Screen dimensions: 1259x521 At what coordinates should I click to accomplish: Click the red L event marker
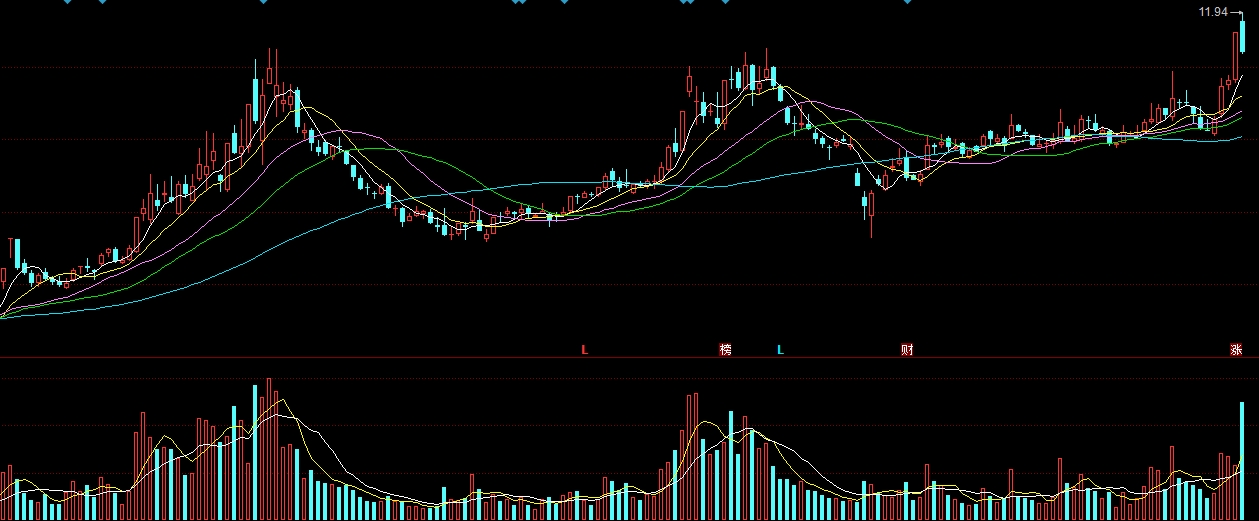[585, 350]
